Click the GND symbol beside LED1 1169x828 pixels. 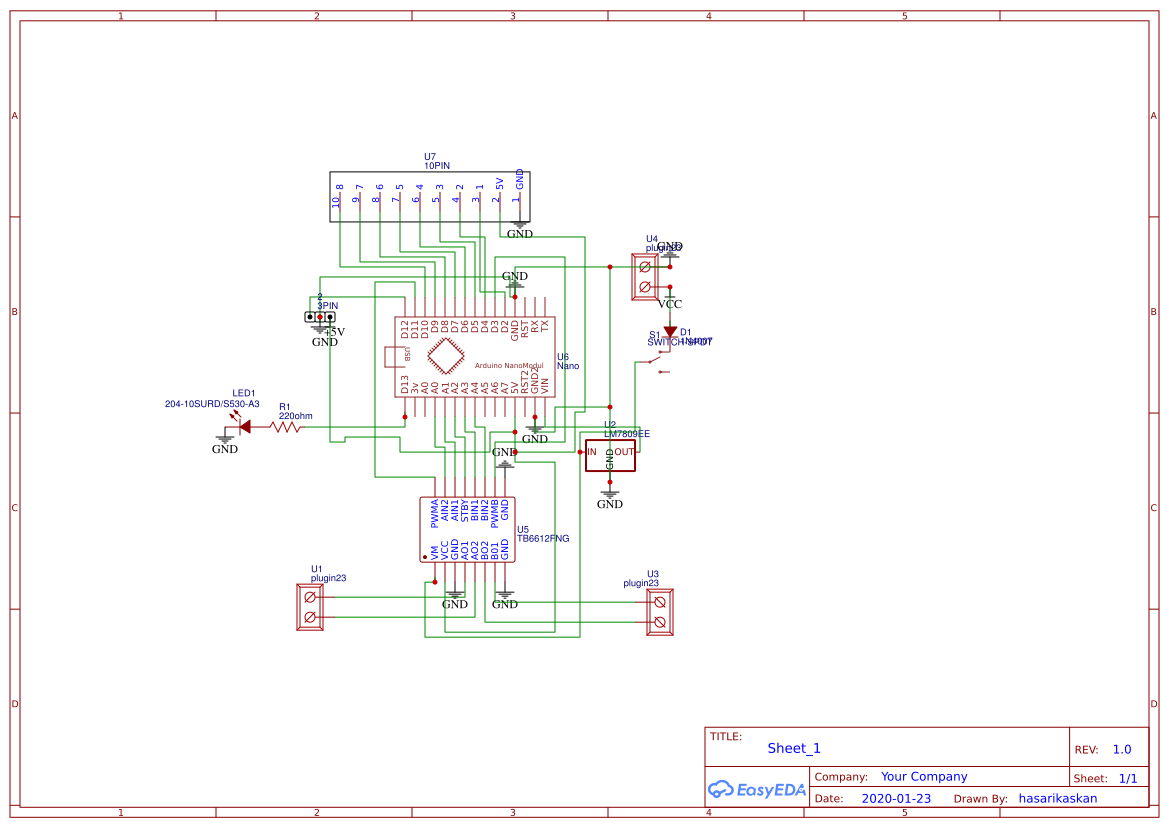tap(225, 437)
